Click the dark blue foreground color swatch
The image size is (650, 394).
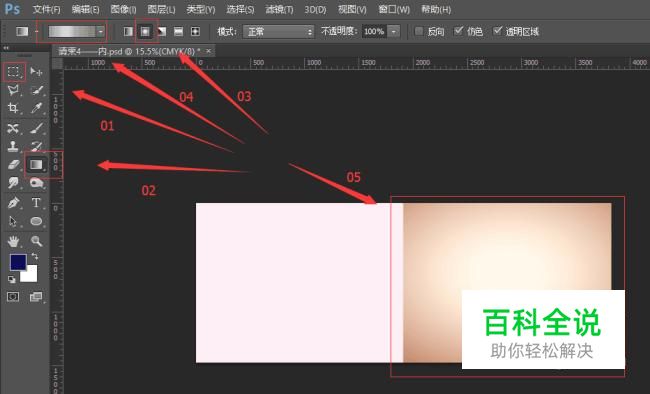(18, 262)
